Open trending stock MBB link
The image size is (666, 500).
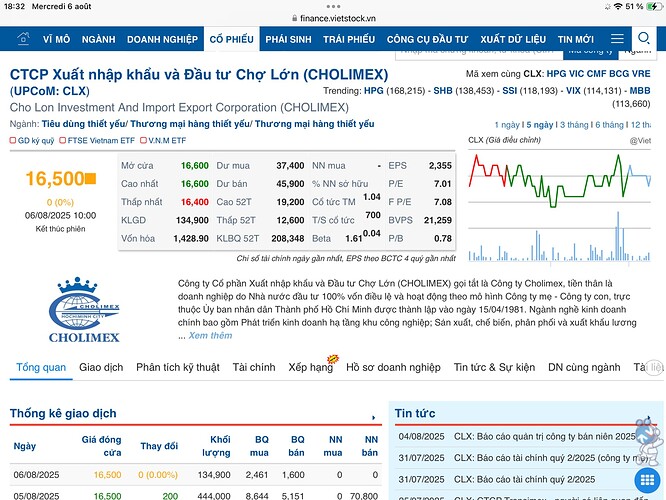[640, 91]
